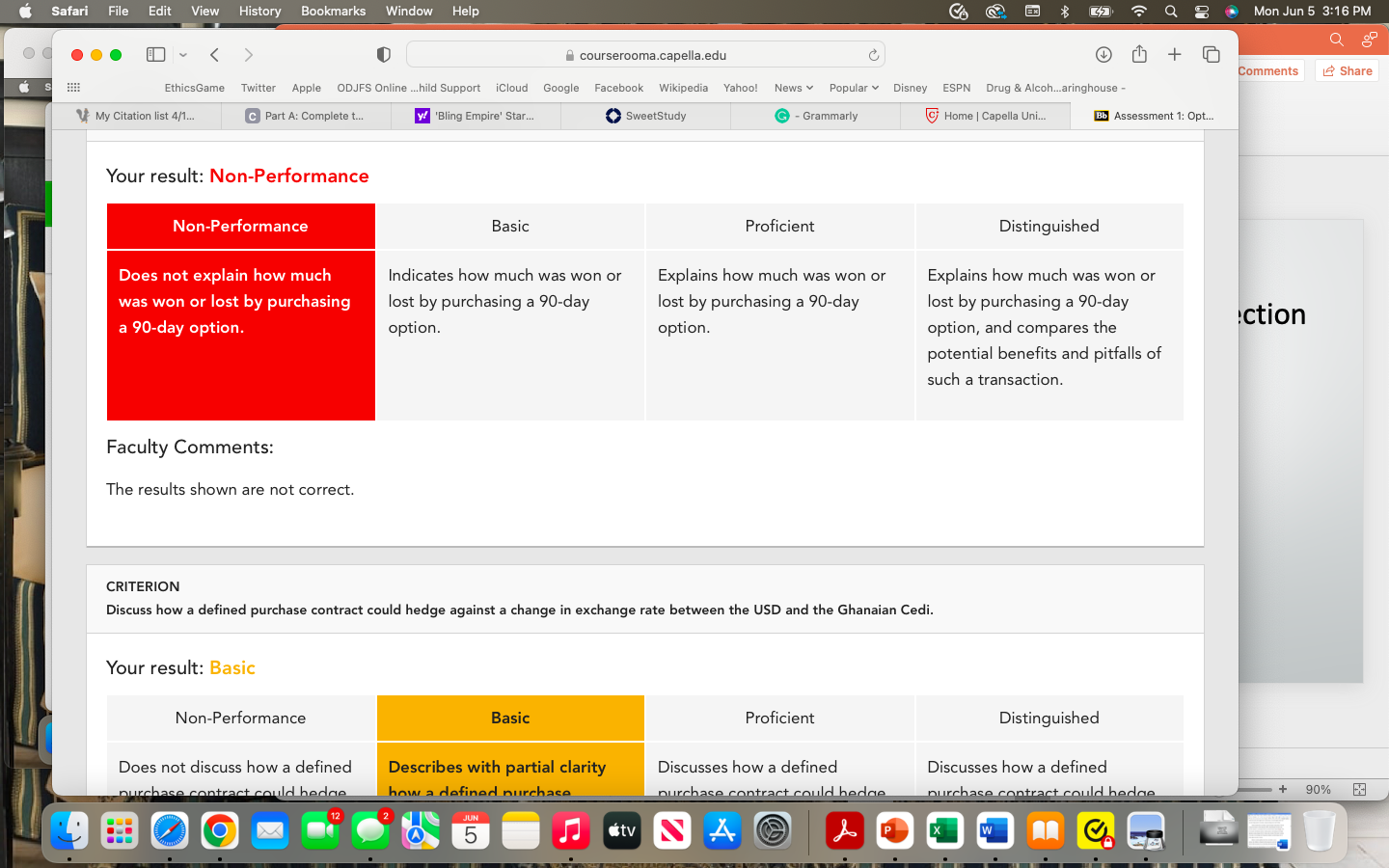This screenshot has height=868, width=1389.
Task: Open the Bookmarks menu
Action: click(x=333, y=12)
